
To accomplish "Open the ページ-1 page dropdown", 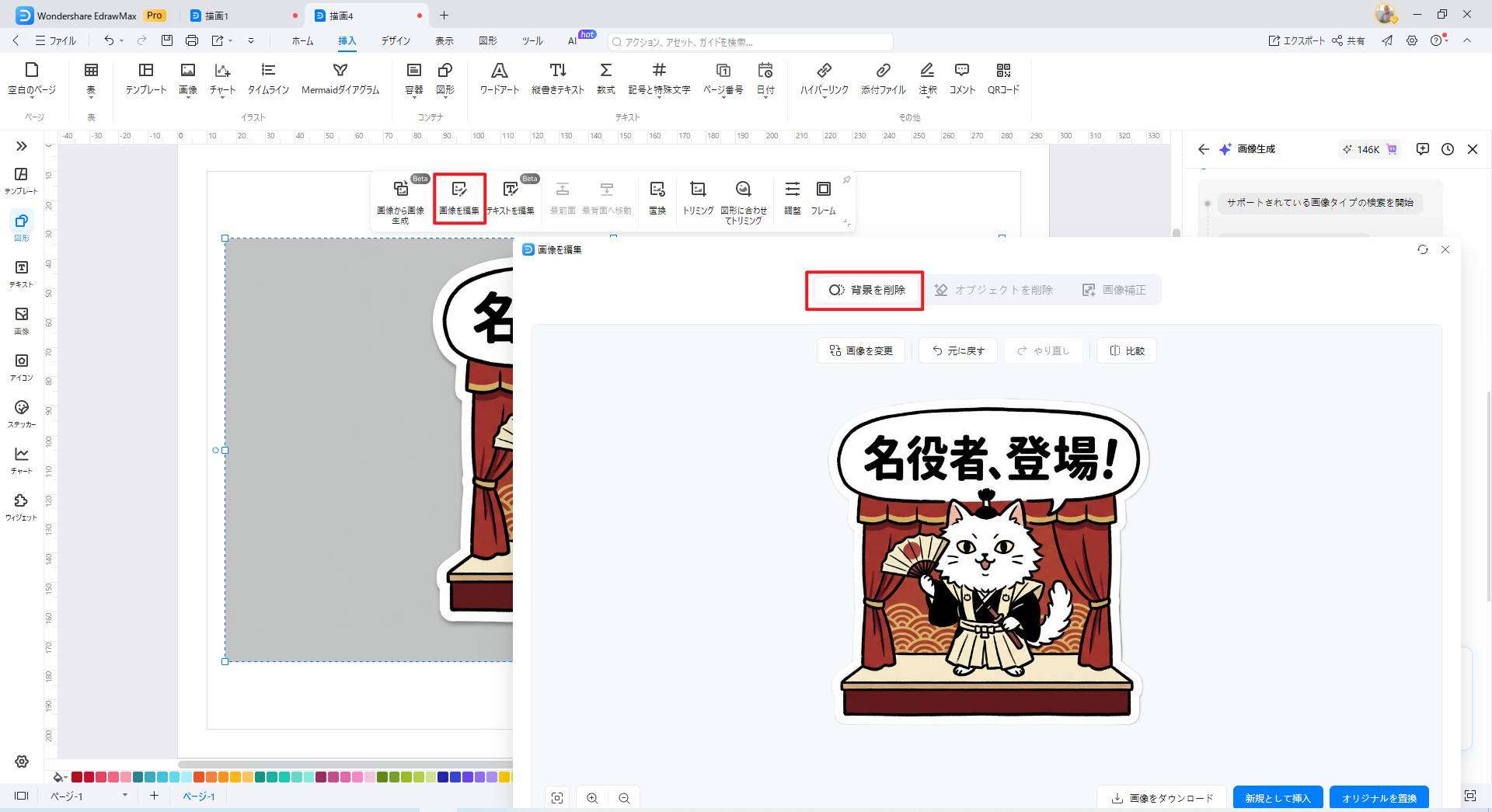I will pos(124,796).
